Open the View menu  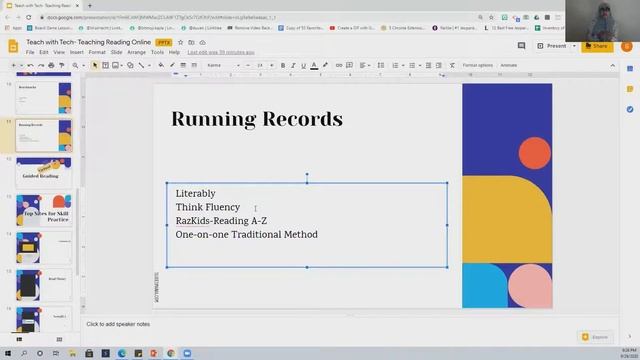(59, 52)
